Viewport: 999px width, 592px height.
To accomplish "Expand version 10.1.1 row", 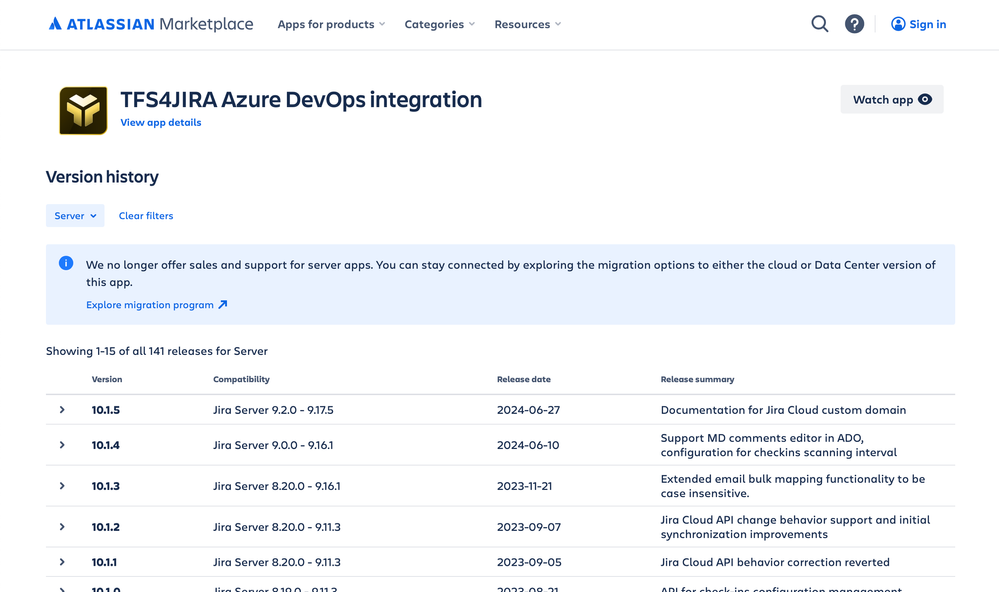I will pos(62,562).
